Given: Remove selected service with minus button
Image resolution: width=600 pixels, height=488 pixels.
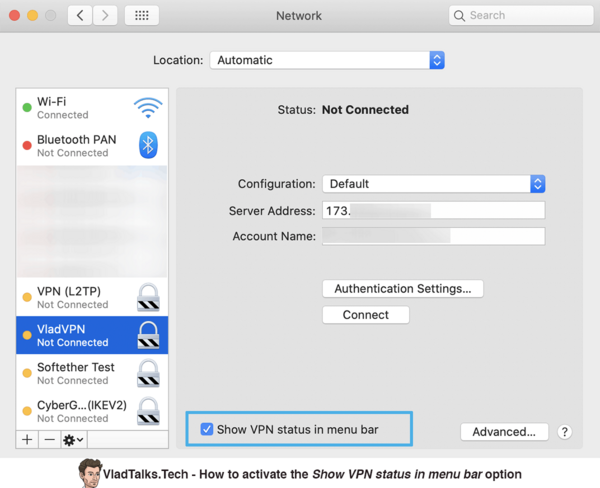Looking at the screenshot, I should click(x=49, y=439).
